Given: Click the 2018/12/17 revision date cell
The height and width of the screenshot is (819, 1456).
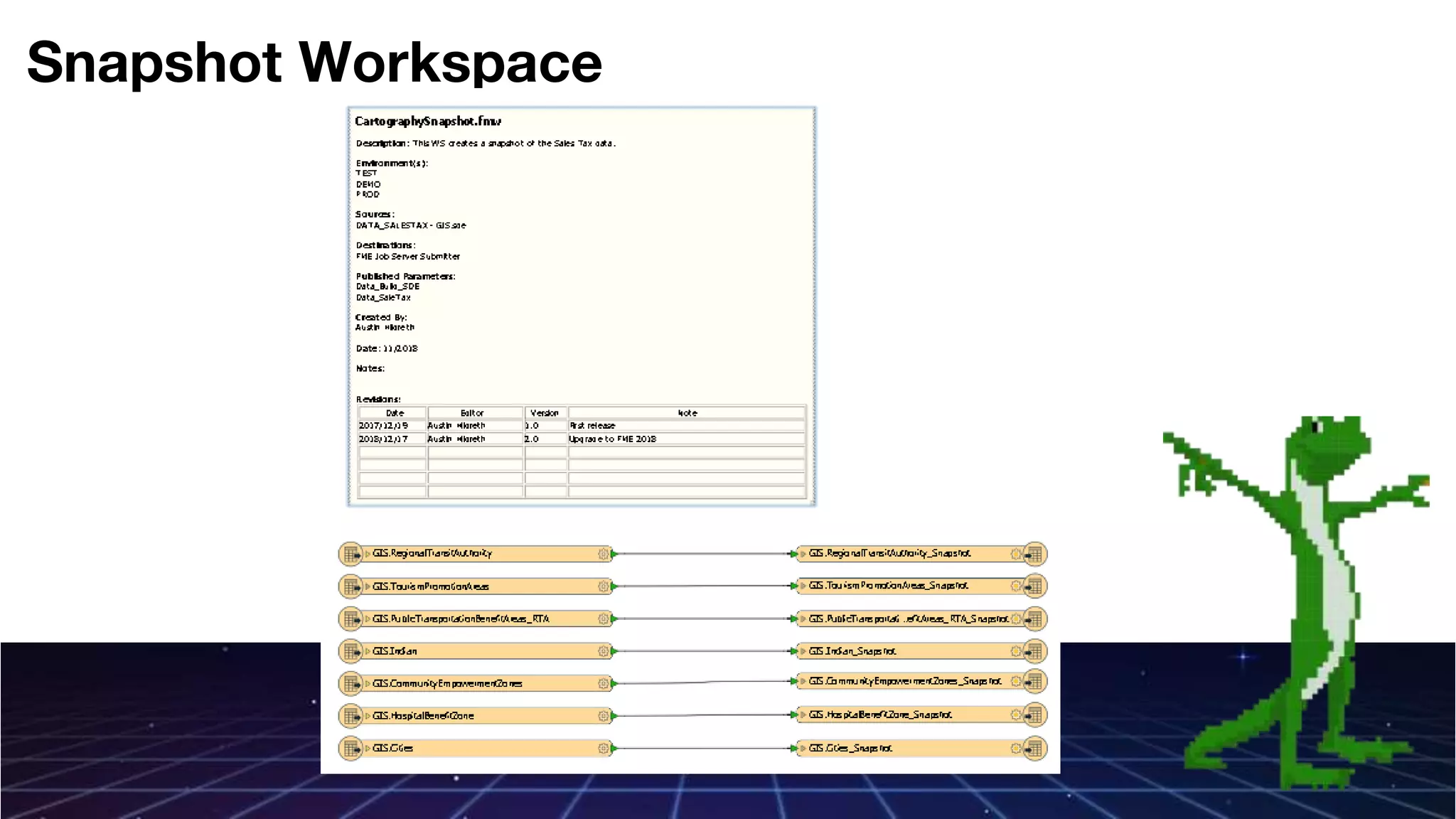Looking at the screenshot, I should pos(392,439).
